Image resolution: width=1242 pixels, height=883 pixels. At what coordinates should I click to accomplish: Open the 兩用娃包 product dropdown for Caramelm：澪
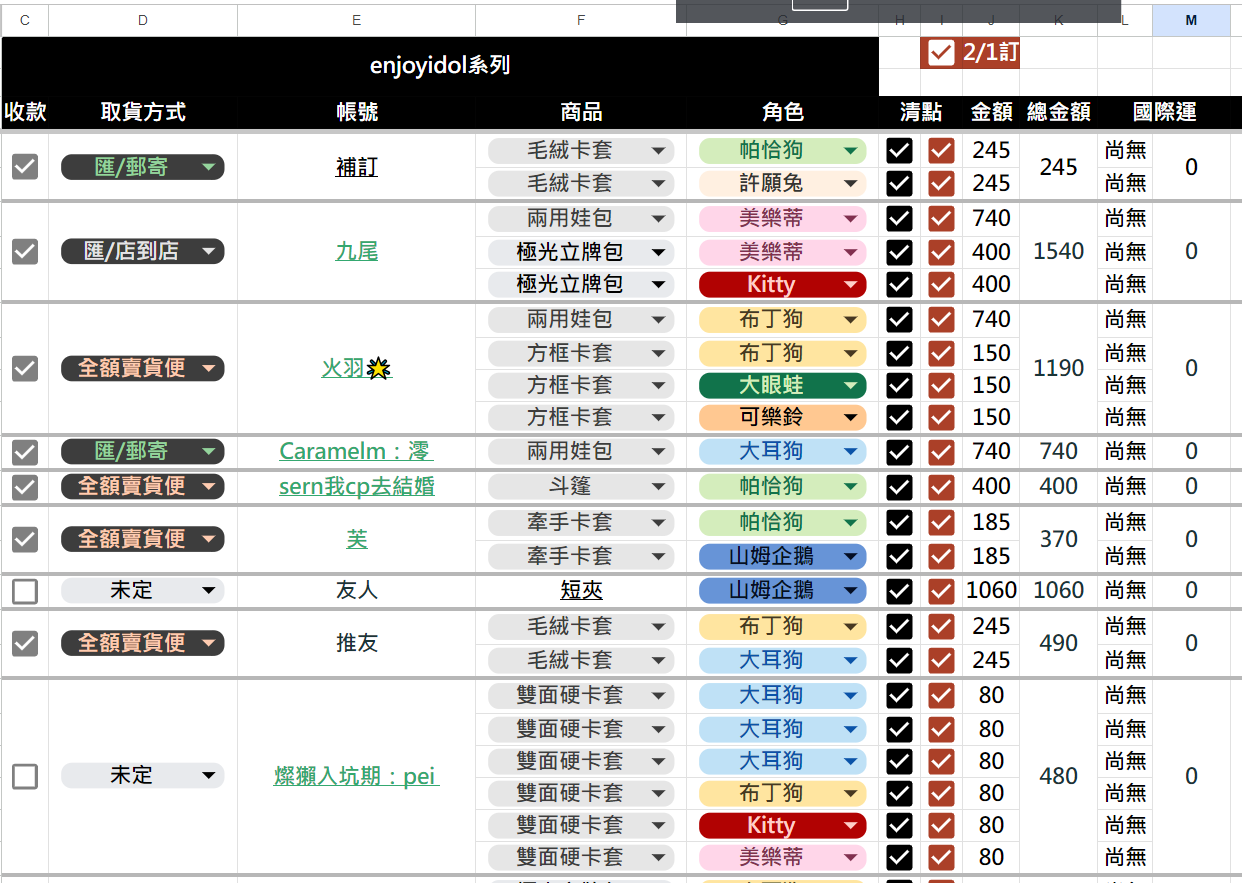(x=582, y=452)
